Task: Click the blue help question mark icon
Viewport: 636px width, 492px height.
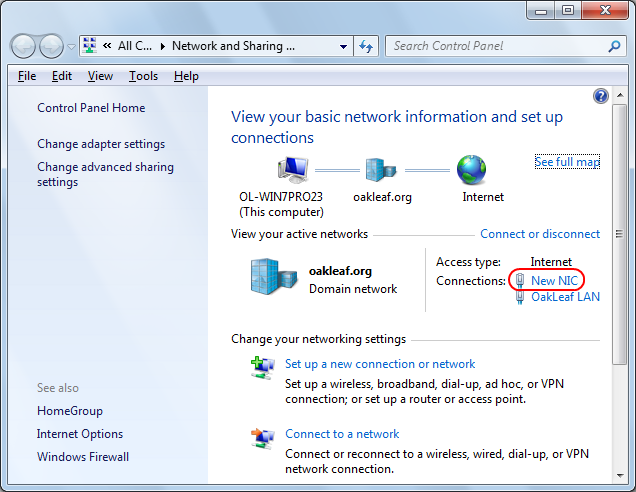Action: pyautogui.click(x=600, y=96)
